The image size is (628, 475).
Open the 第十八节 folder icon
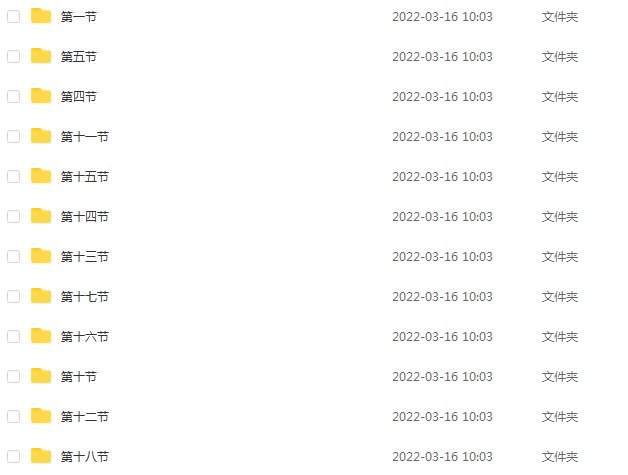point(41,456)
